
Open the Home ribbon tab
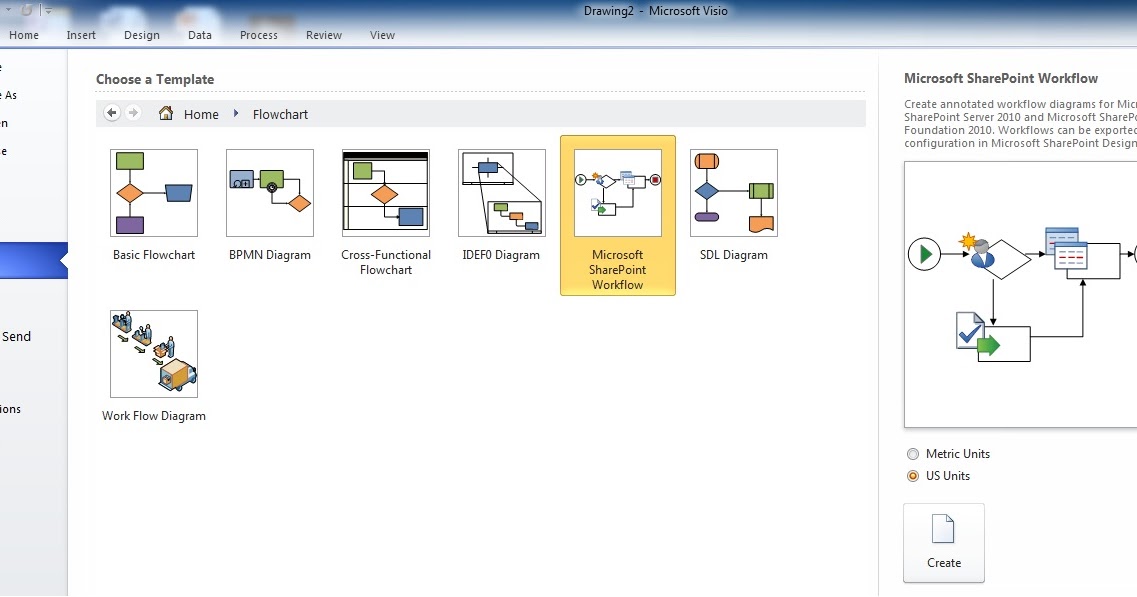point(24,35)
